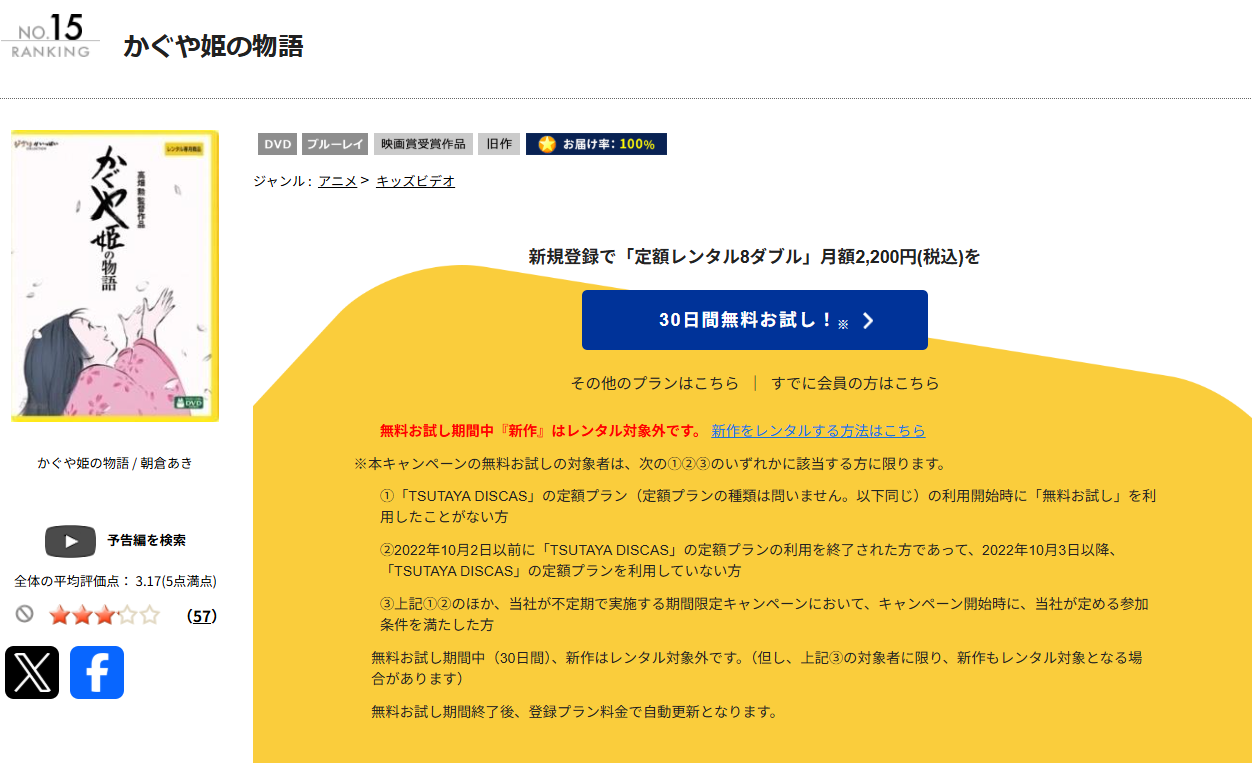Rate with the fifth star
Image resolution: width=1252 pixels, height=764 pixels.
pos(150,615)
